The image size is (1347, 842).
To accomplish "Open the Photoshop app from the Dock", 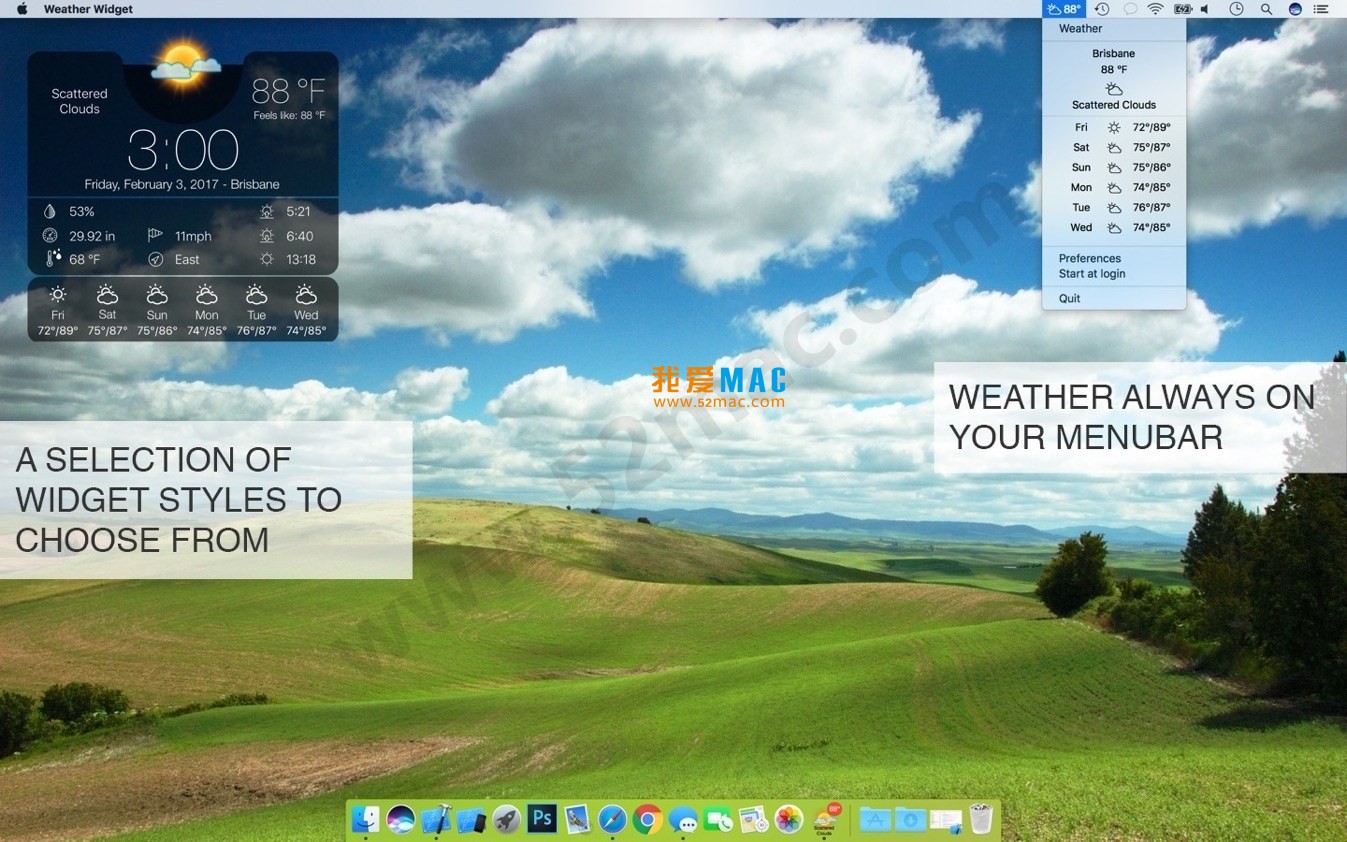I will click(542, 819).
